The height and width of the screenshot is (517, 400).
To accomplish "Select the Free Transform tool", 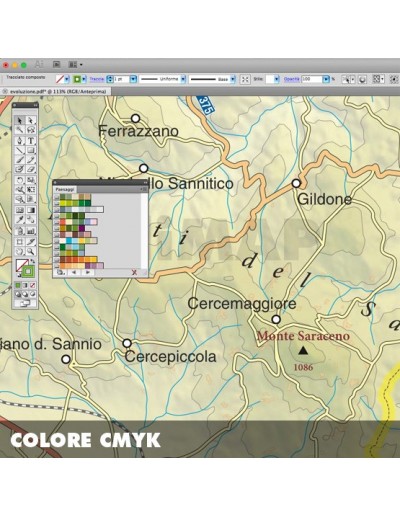I will [31, 190].
